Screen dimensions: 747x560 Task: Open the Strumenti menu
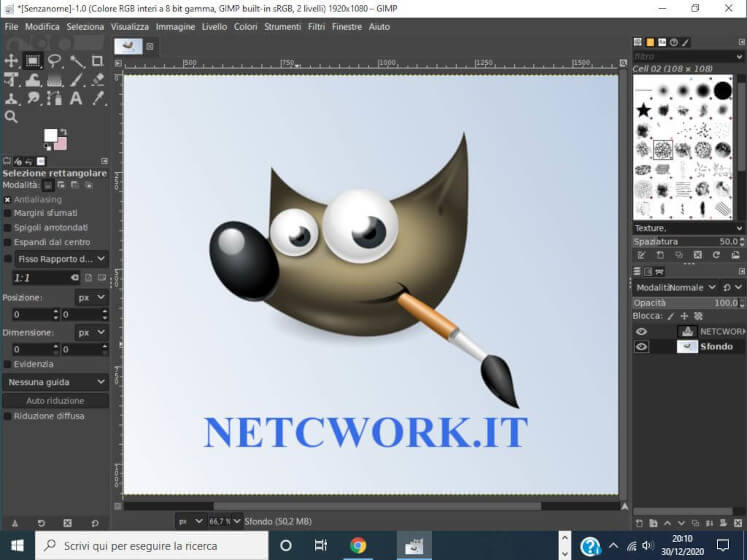coord(283,27)
